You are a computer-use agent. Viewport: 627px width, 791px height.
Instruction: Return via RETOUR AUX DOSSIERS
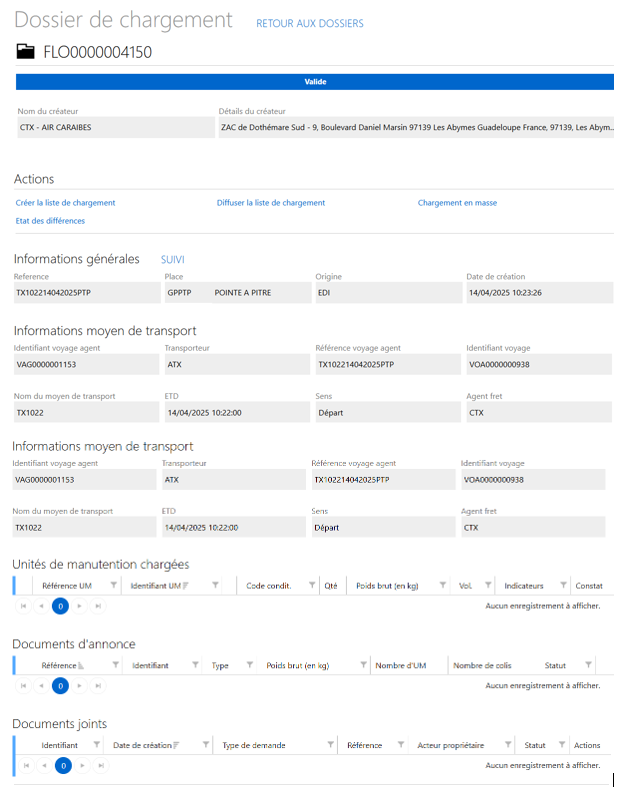[x=309, y=23]
